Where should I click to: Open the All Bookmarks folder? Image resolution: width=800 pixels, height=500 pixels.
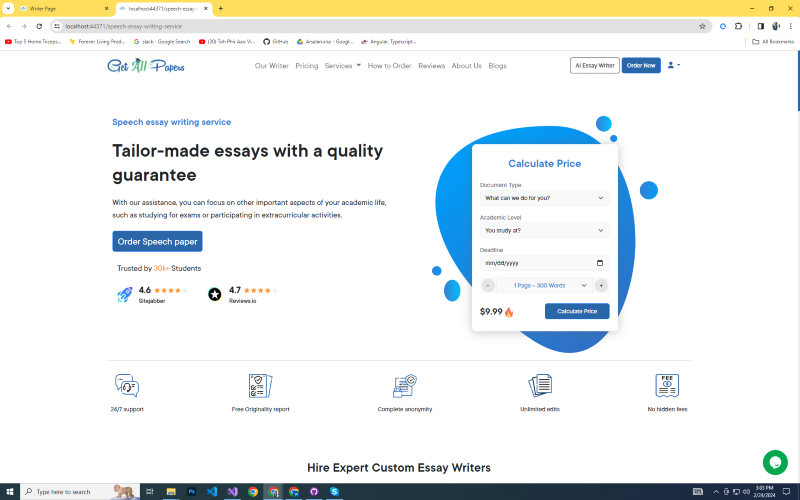pyautogui.click(x=773, y=42)
